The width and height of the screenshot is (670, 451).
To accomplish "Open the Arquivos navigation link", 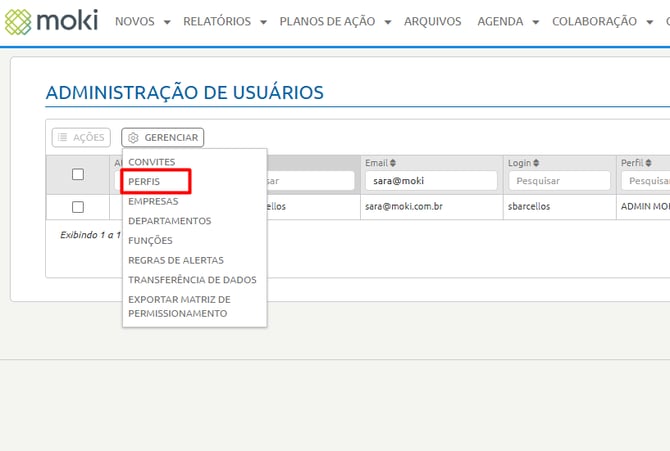I will click(x=432, y=21).
